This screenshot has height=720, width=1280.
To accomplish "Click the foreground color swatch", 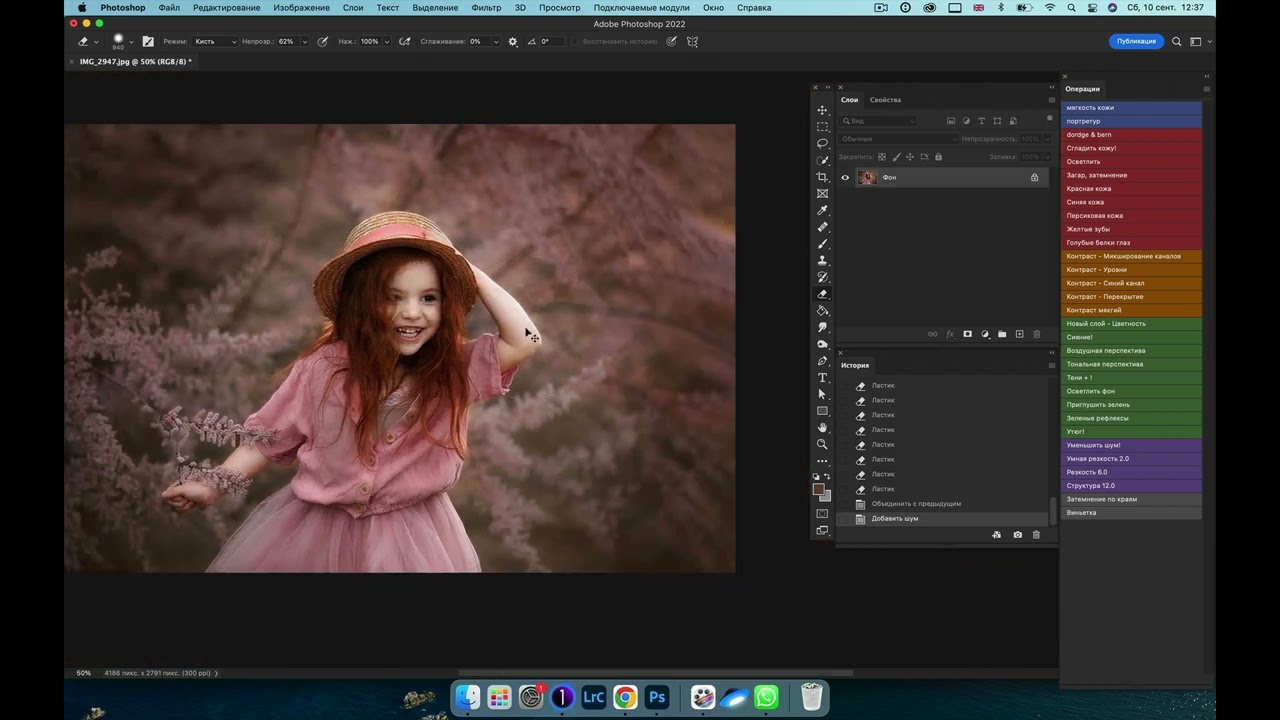I will [x=818, y=489].
